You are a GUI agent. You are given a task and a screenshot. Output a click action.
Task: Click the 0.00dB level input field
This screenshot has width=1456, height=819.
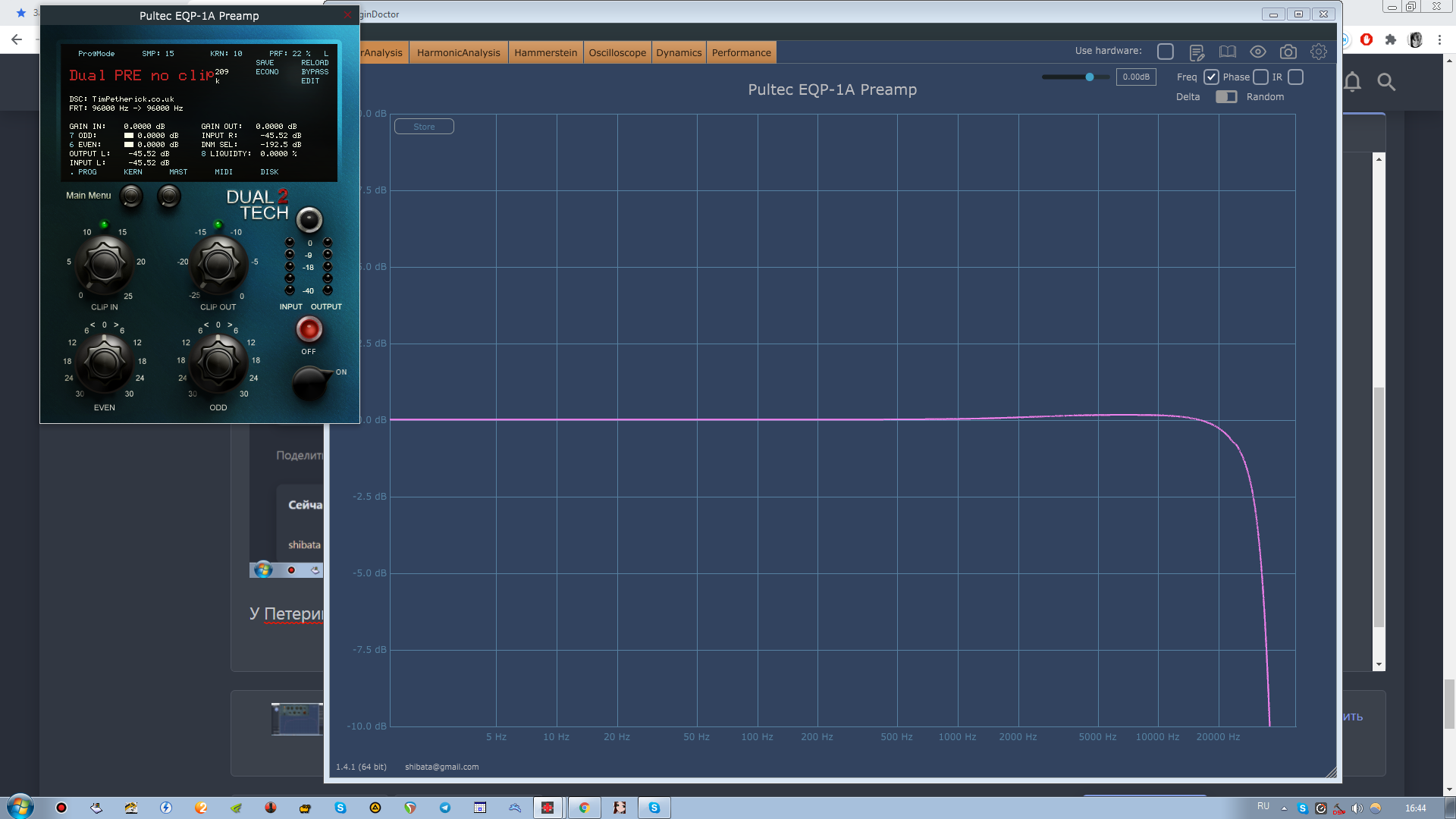point(1135,77)
